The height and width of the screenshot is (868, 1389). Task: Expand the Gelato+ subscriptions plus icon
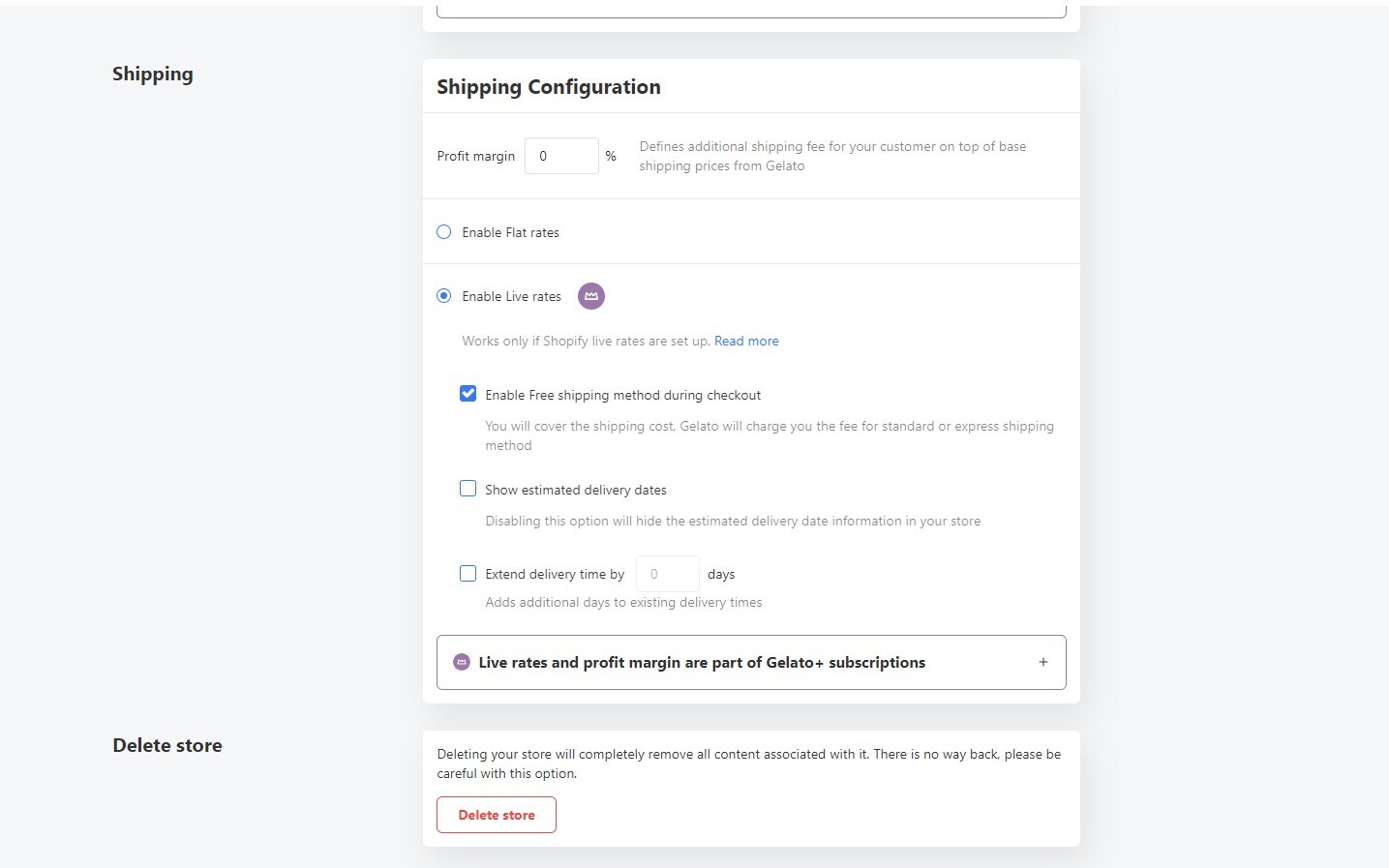[1043, 662]
